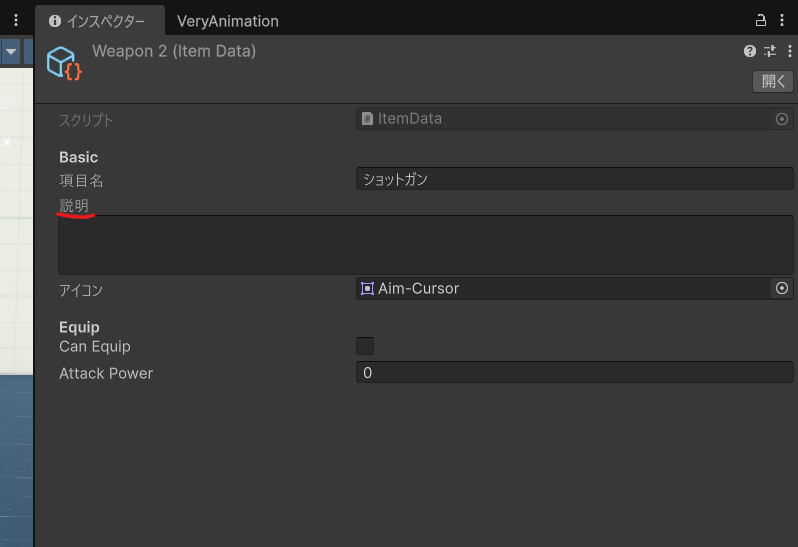Click the Attack Power label
This screenshot has height=547, width=798.
(x=106, y=373)
